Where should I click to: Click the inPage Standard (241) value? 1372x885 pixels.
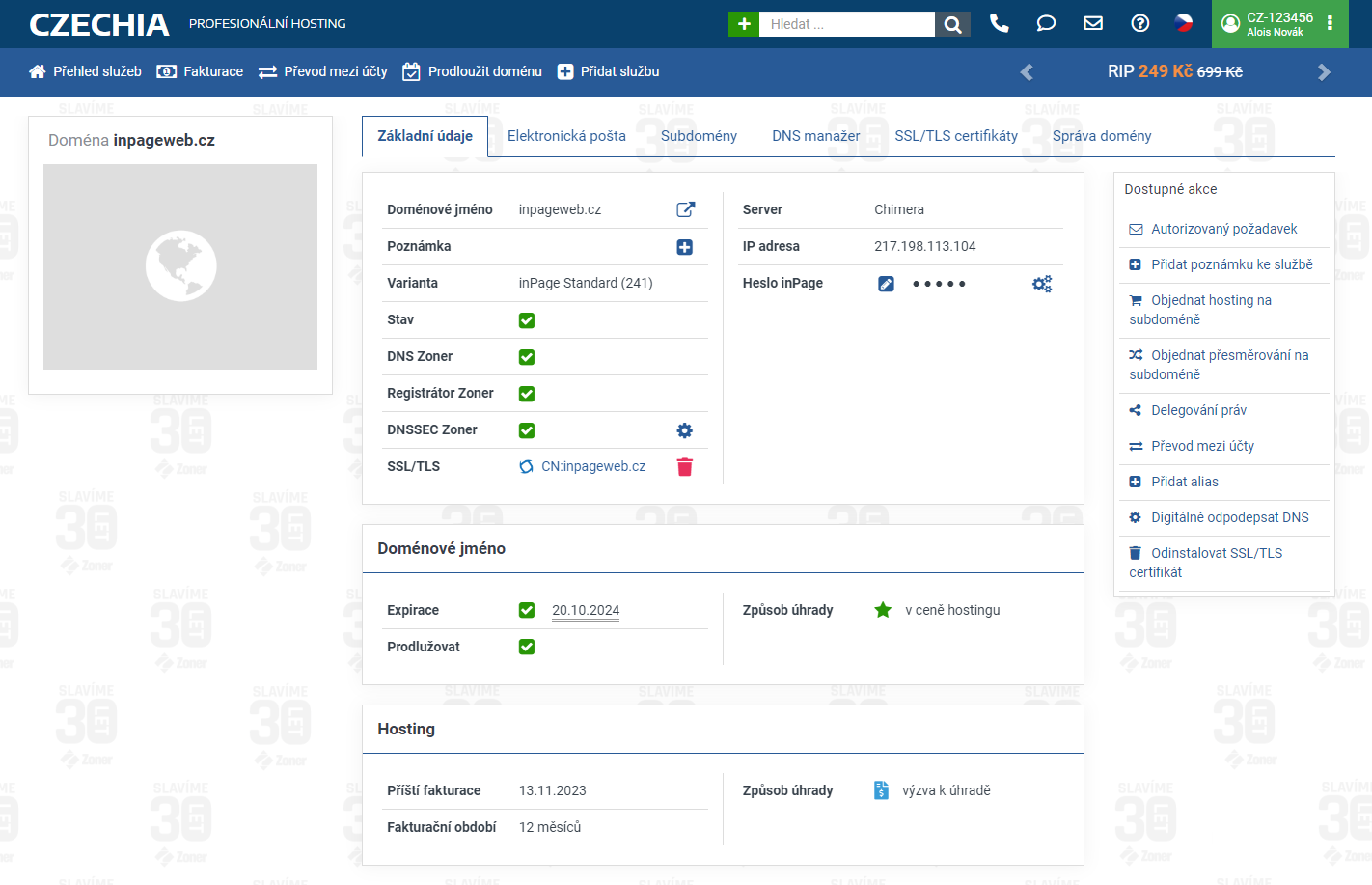click(x=586, y=283)
